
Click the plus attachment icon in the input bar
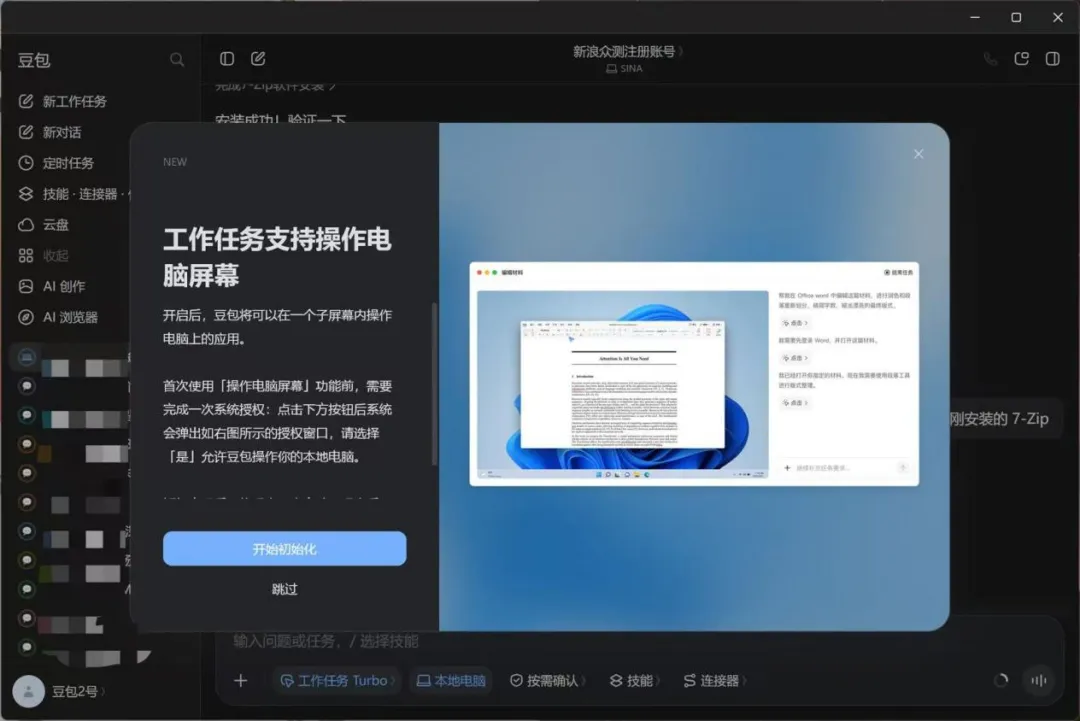pos(240,680)
